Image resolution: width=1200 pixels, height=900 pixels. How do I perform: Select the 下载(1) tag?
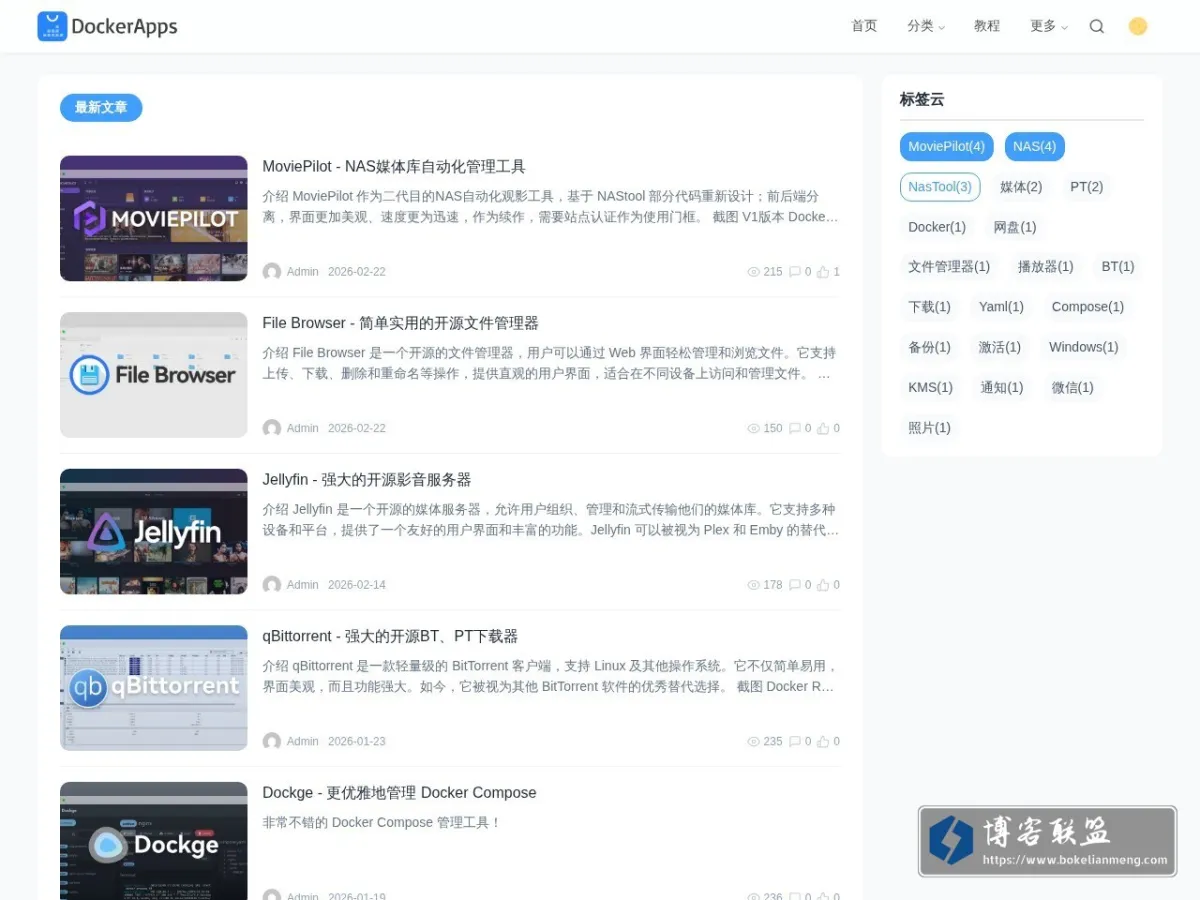(929, 307)
